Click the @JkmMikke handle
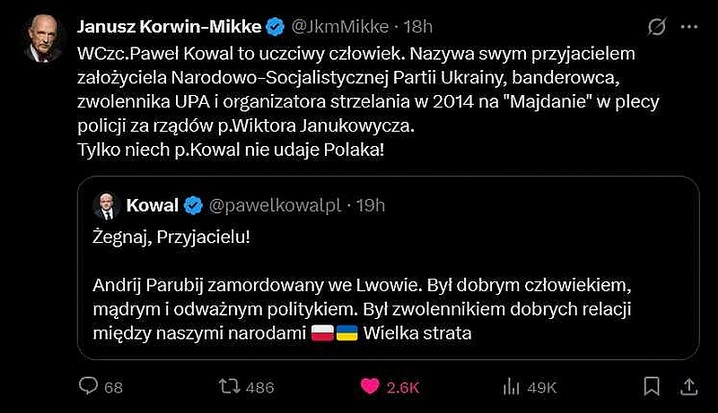 point(327,25)
